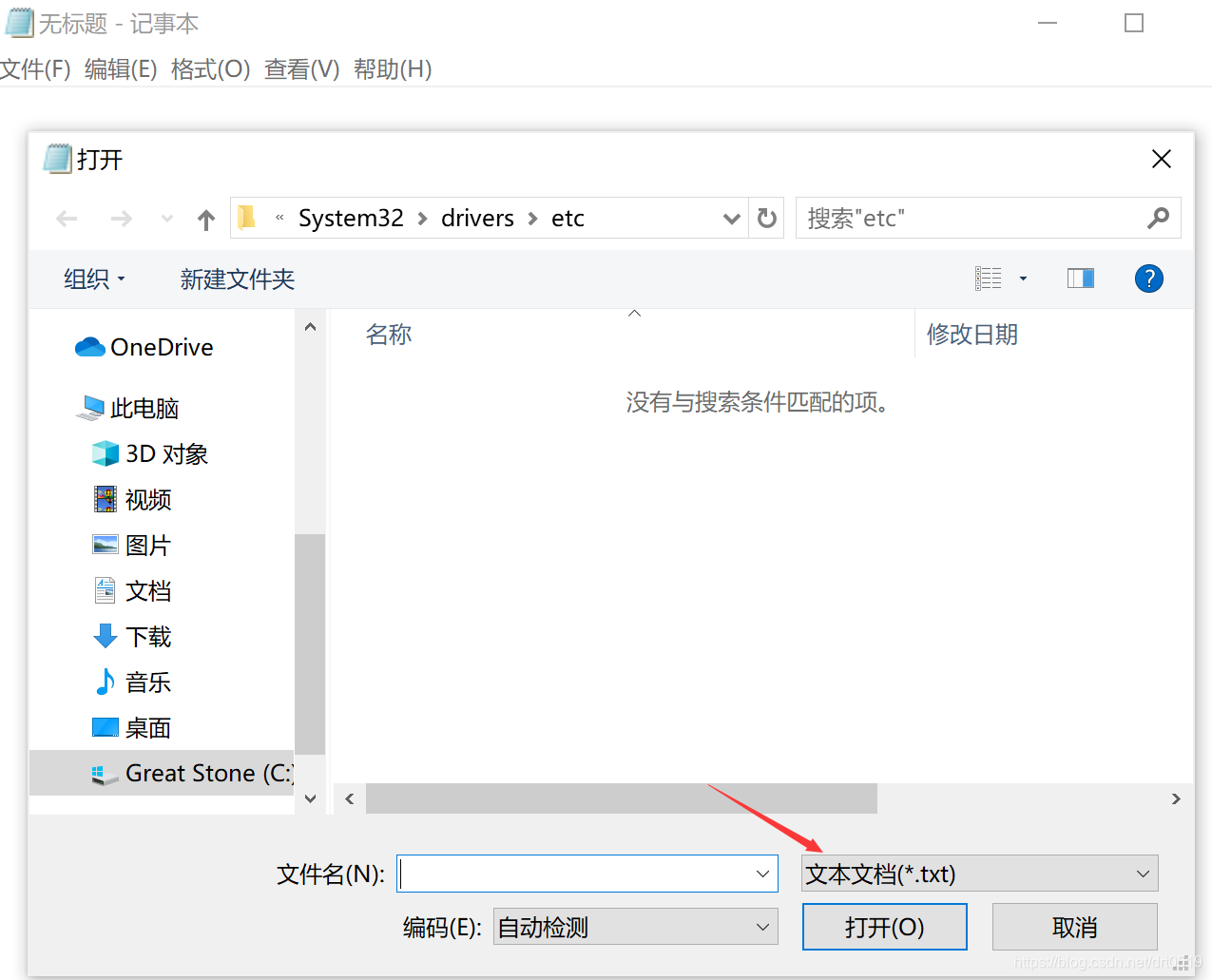Open 查看(V) menu in Notepad

click(301, 69)
